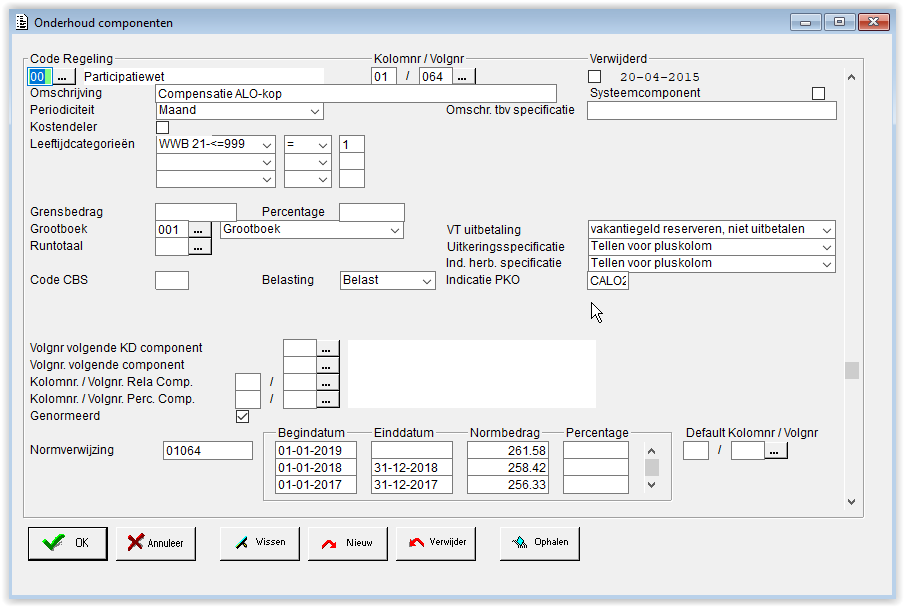904x607 pixels.
Task: Click the Default Kolomnr first input field
Action: pos(696,451)
